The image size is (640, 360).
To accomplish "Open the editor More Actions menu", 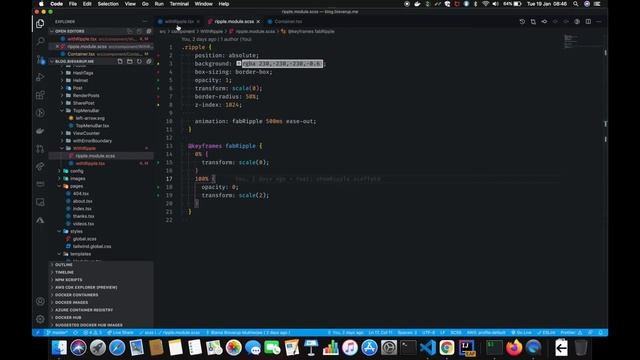I will [x=599, y=22].
